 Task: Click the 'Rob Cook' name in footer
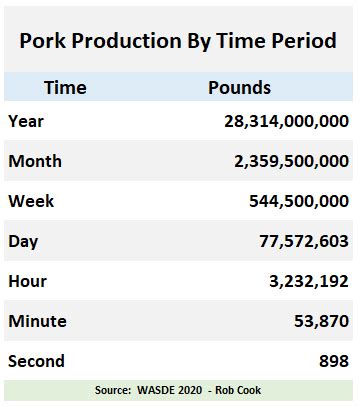point(238,390)
